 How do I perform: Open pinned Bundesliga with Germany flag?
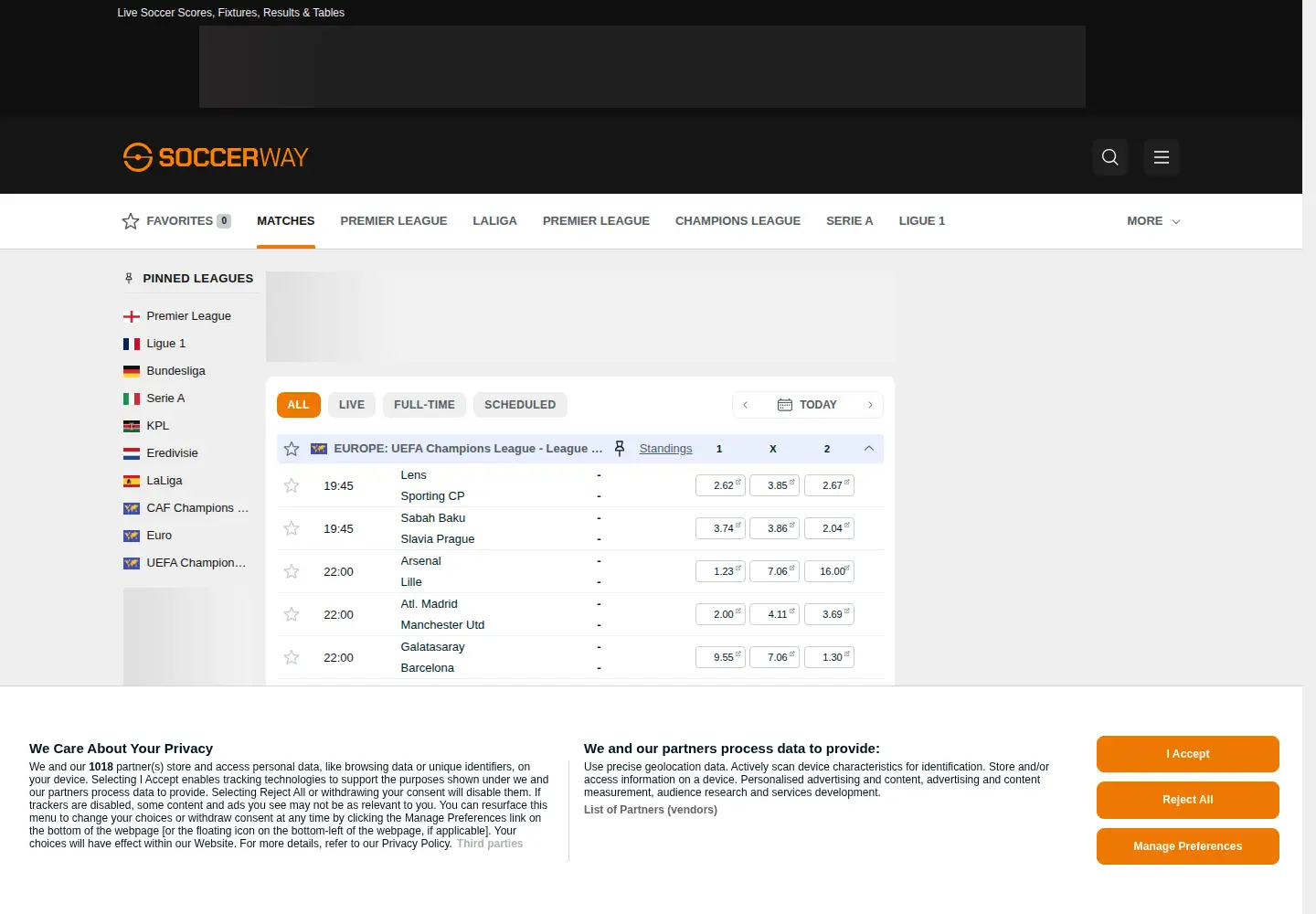point(164,371)
